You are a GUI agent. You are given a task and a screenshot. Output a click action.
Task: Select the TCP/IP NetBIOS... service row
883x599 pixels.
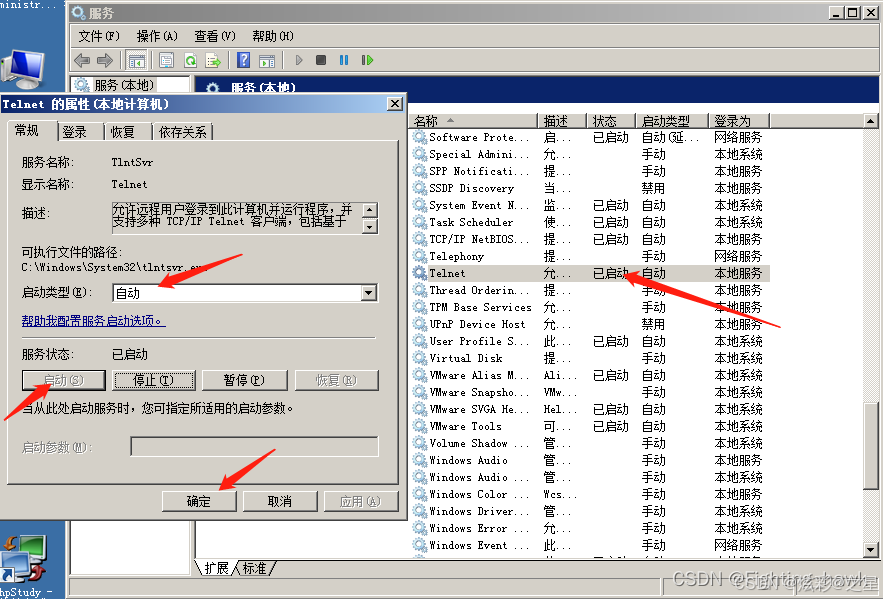pos(590,239)
